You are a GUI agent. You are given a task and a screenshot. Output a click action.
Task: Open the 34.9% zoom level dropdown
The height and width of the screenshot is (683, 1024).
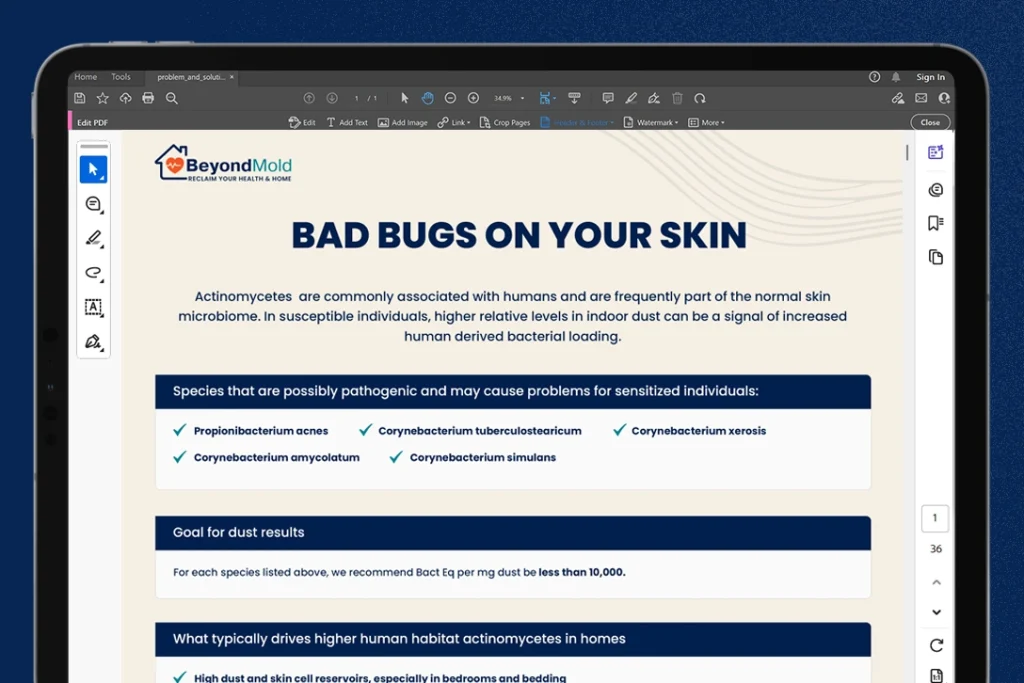coord(509,99)
